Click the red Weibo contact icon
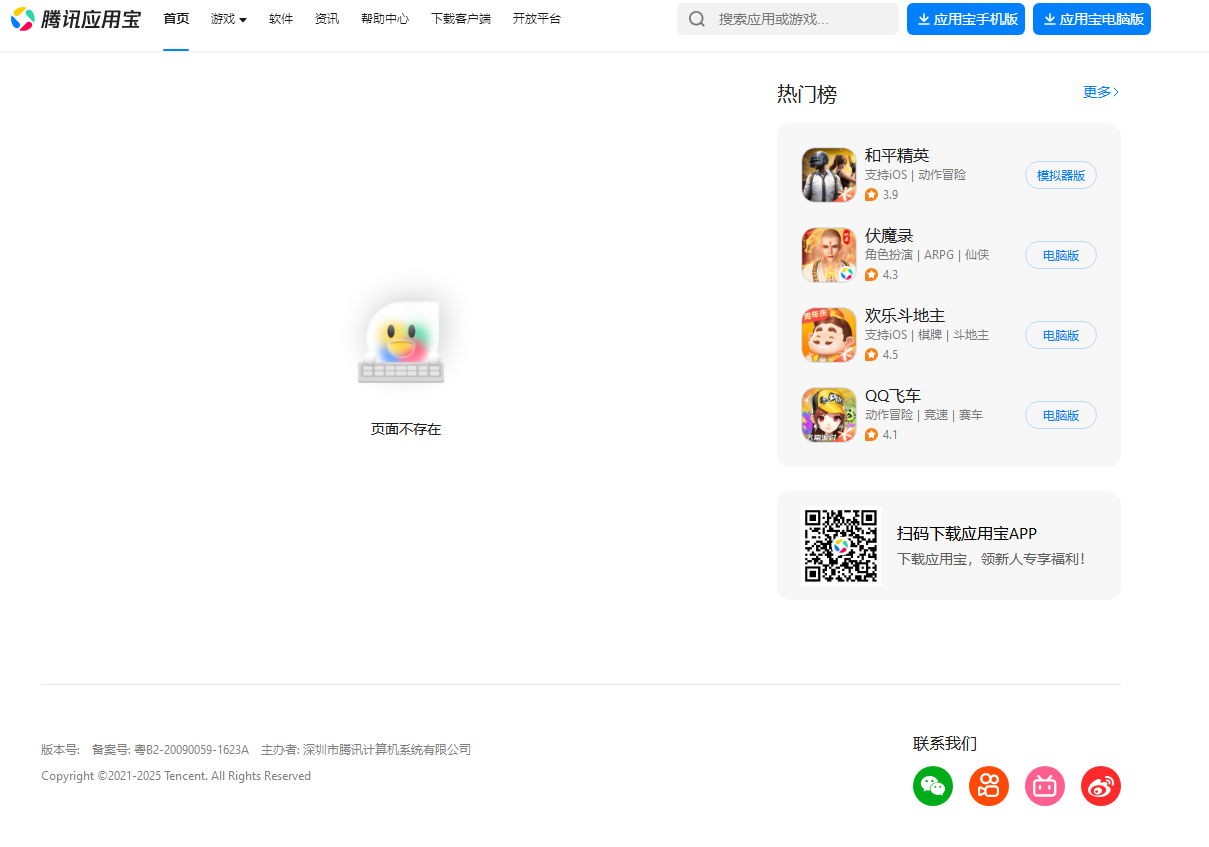 pyautogui.click(x=1100, y=786)
